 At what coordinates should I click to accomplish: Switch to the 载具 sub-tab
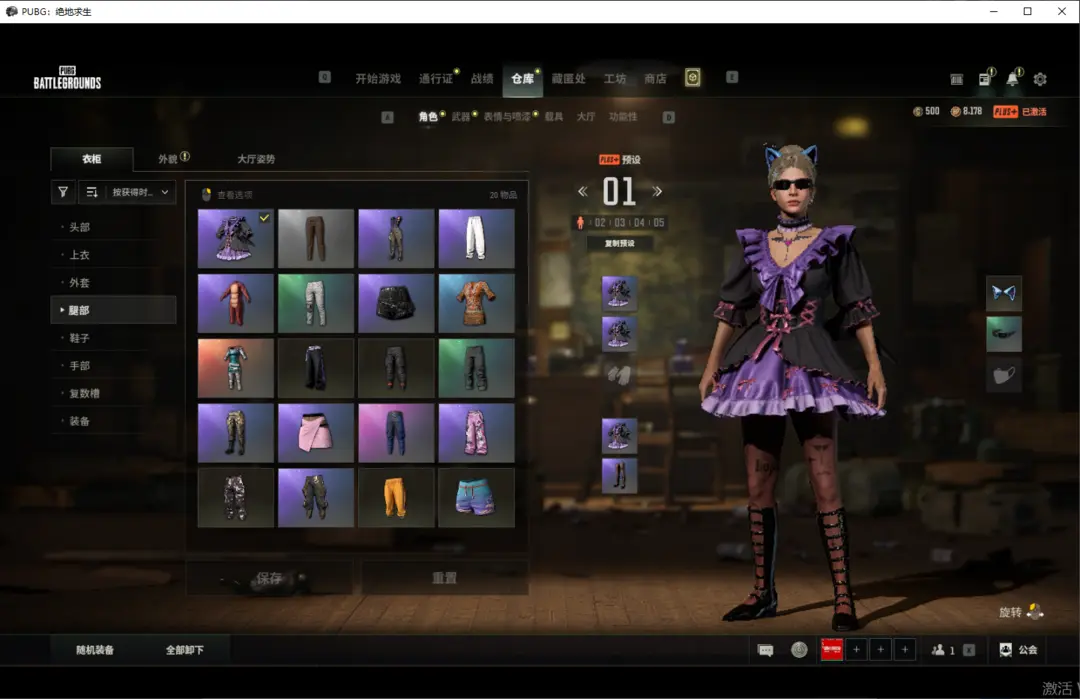(x=554, y=116)
